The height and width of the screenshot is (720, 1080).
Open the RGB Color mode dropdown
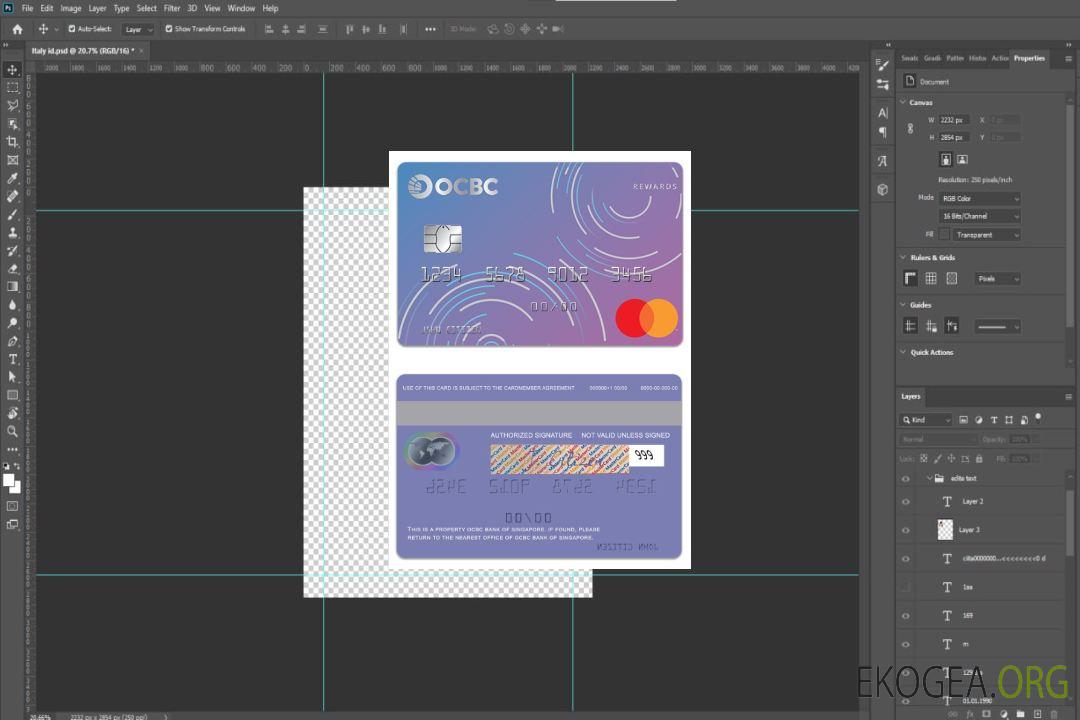coord(980,198)
